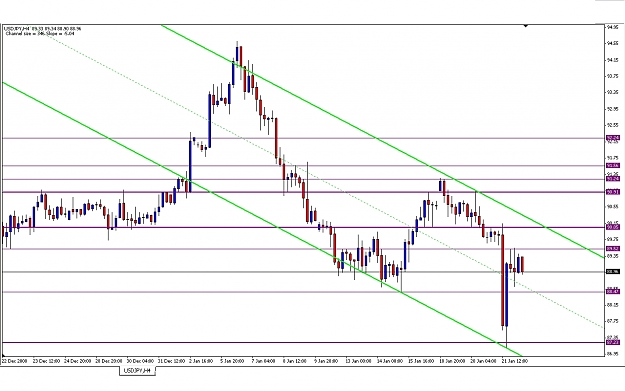Image resolution: width=625 pixels, height=391 pixels.
Task: Click the 5 Jan 20:00 time axis label
Action: pyautogui.click(x=232, y=361)
